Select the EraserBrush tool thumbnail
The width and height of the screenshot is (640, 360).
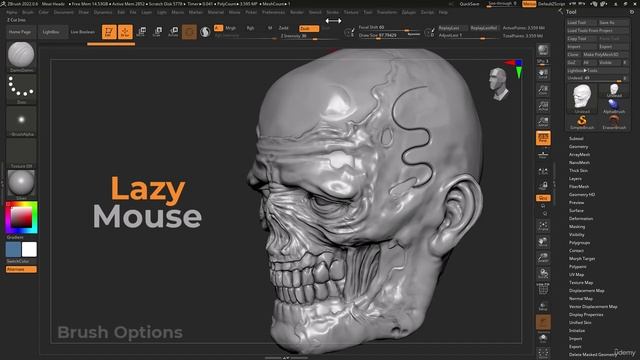click(614, 122)
